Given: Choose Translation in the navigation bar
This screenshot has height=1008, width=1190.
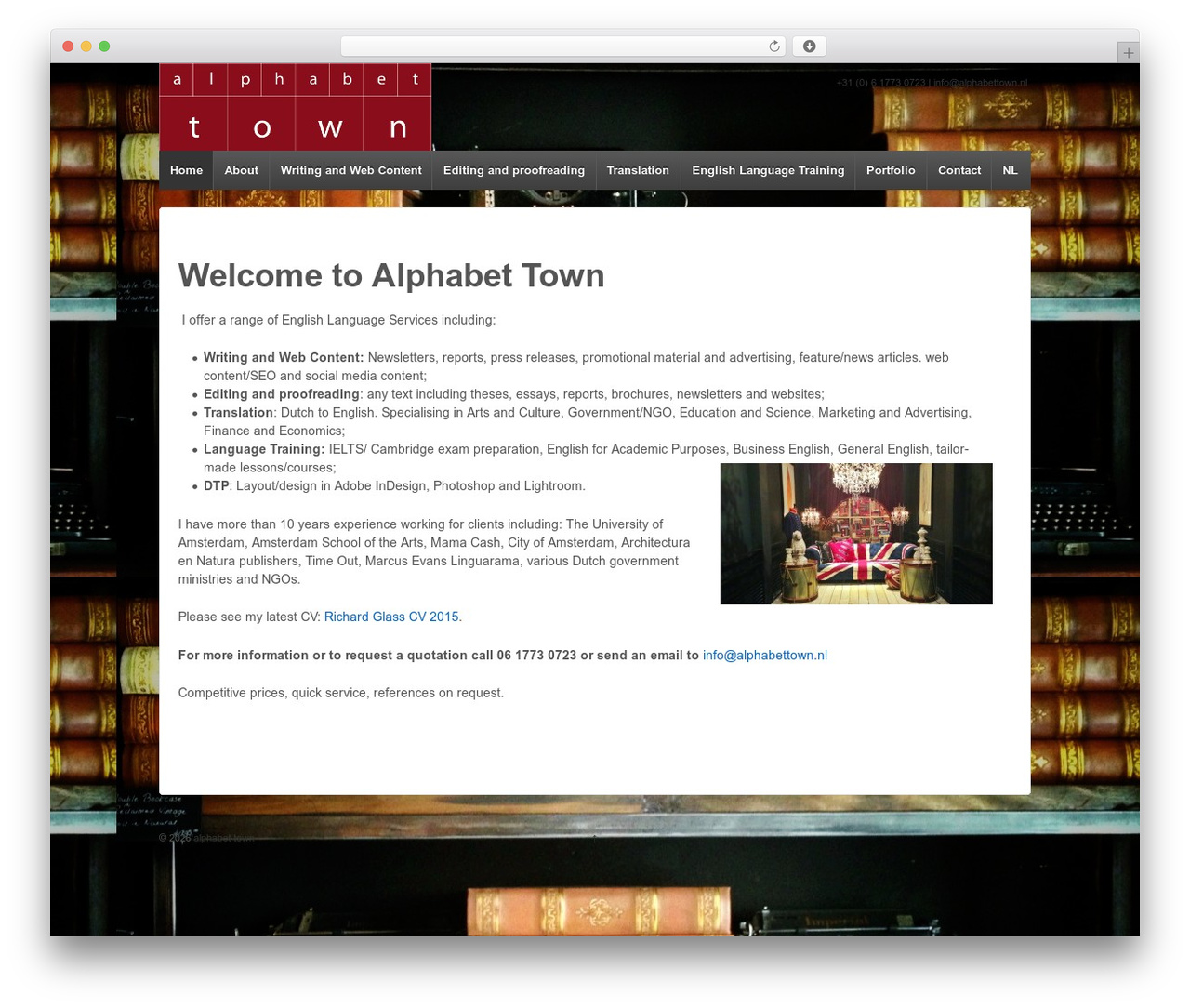Looking at the screenshot, I should [638, 170].
